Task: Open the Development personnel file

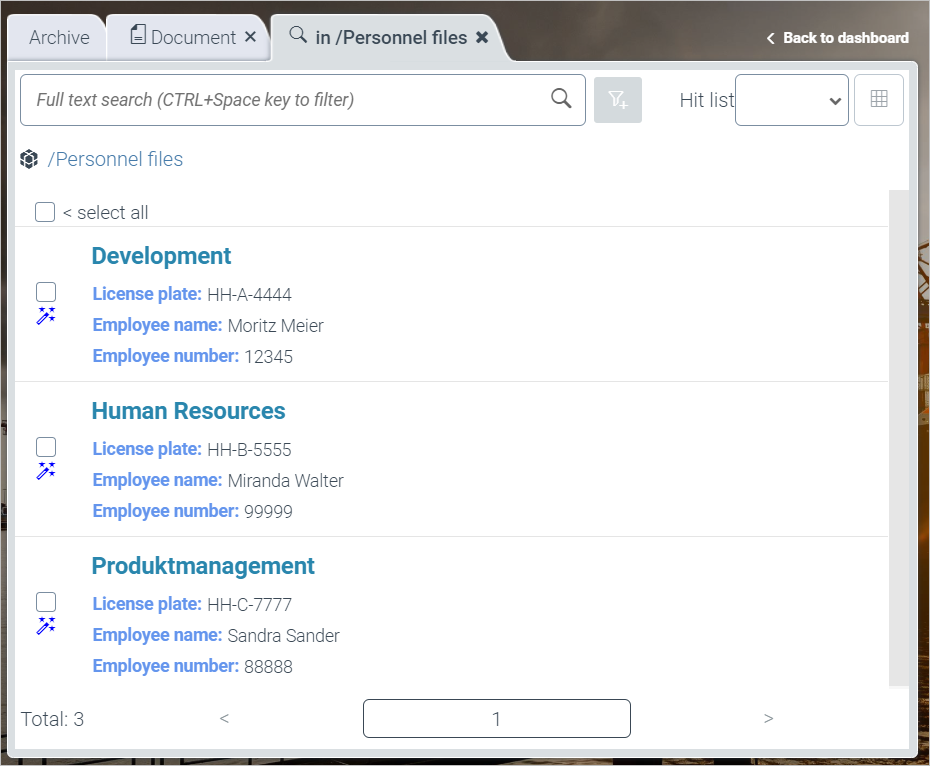Action: point(161,256)
